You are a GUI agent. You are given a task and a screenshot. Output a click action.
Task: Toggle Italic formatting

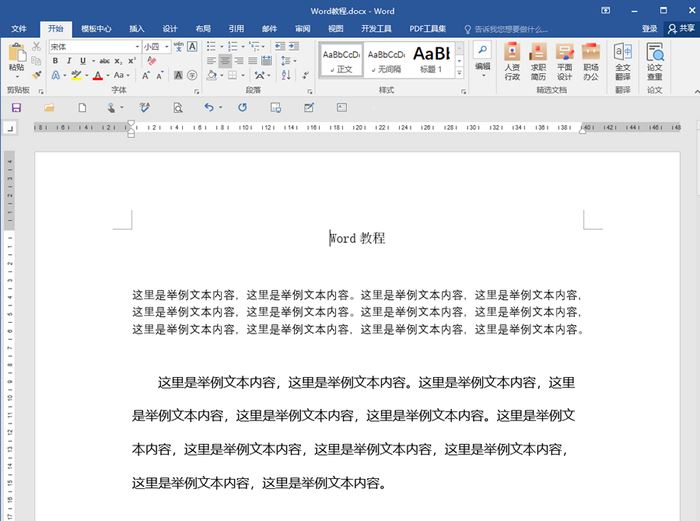pos(69,61)
